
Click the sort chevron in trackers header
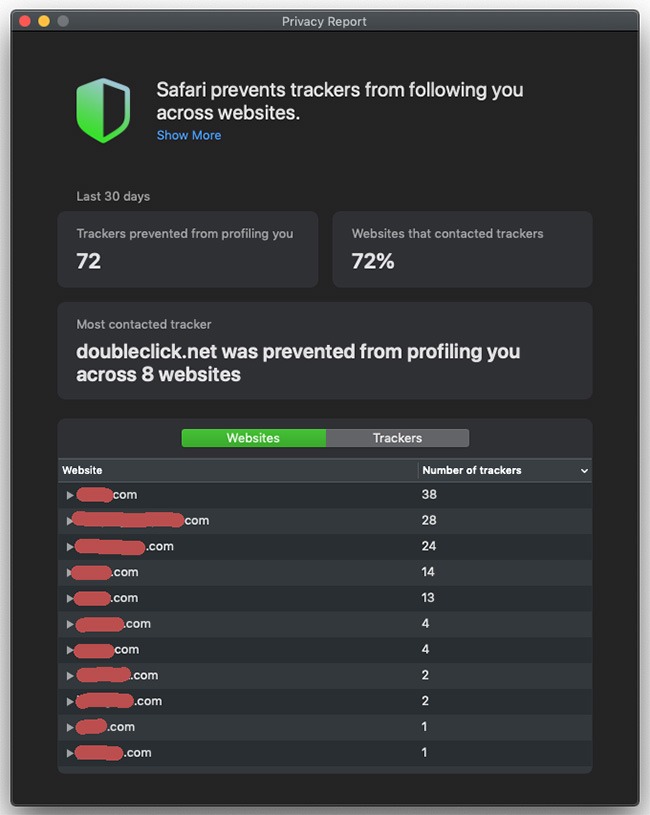click(584, 470)
